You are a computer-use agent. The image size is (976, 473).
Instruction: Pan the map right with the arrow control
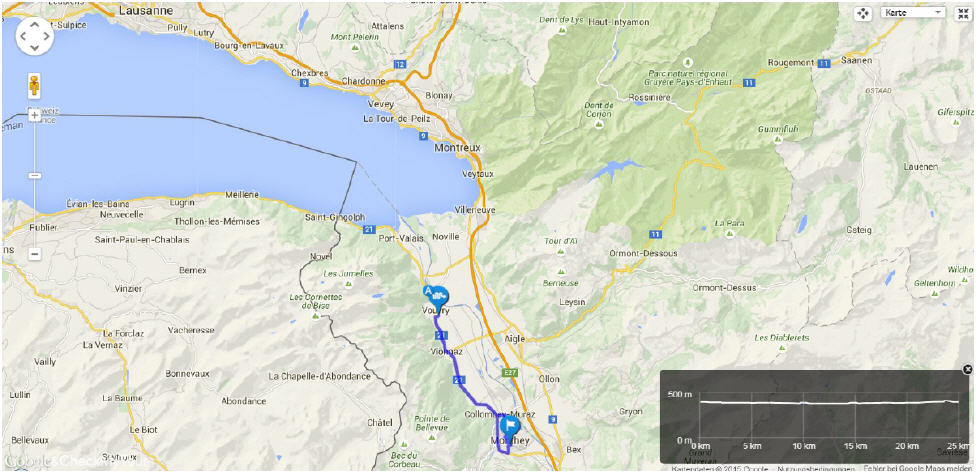[x=47, y=37]
